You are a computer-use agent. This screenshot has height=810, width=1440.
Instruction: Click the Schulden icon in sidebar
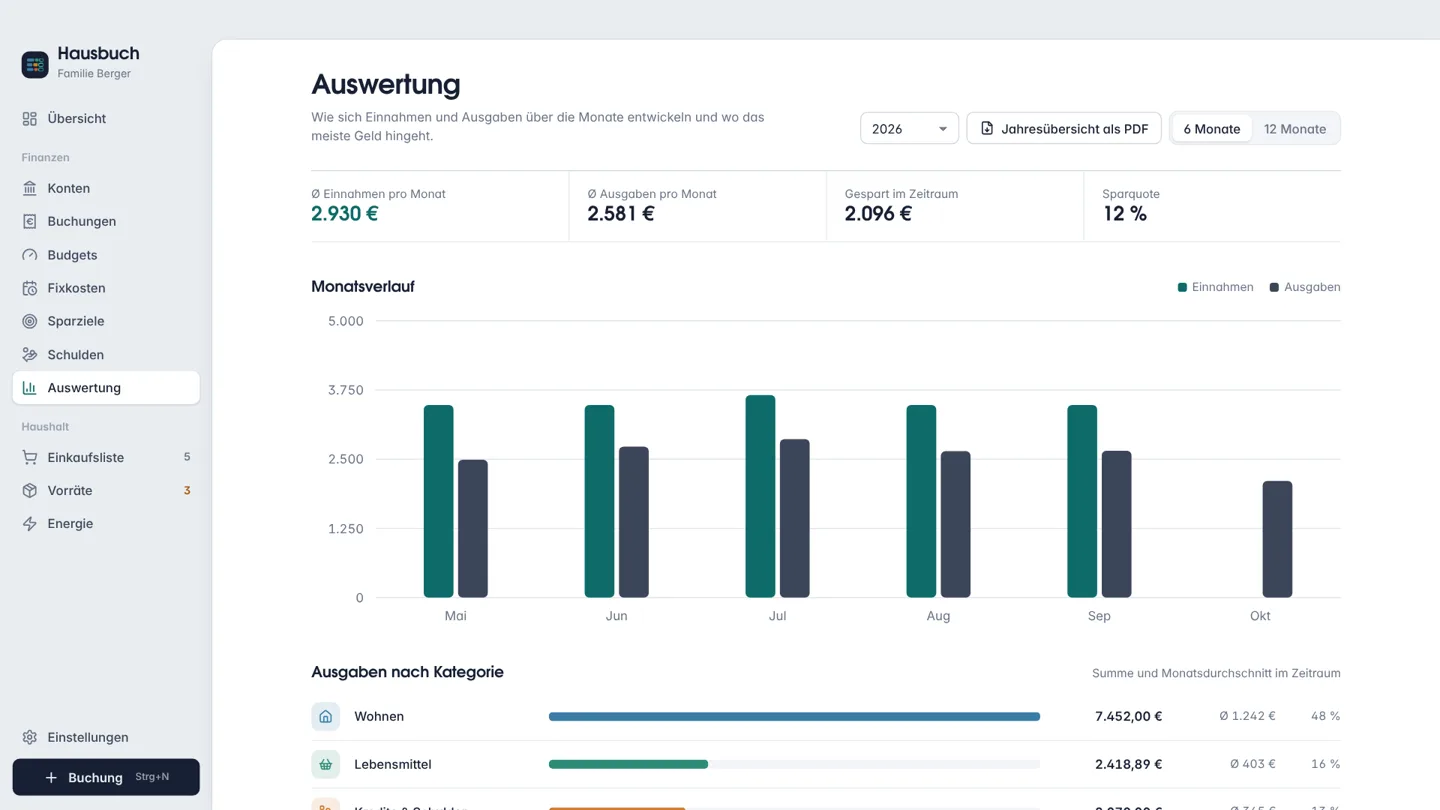30,355
